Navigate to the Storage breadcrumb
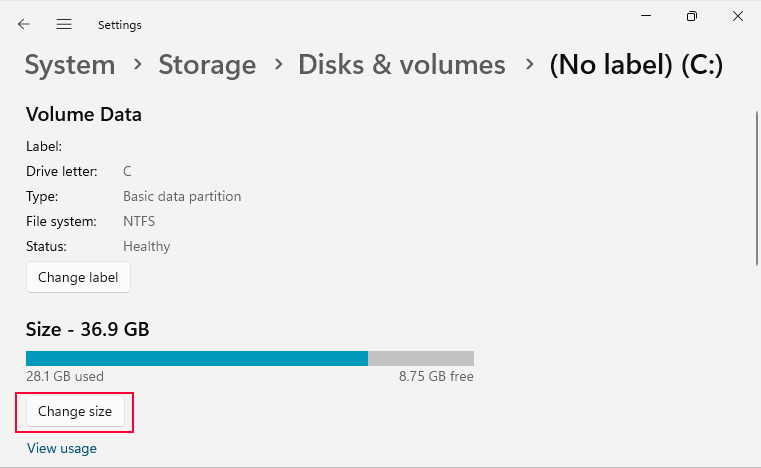Viewport: 761px width, 468px height. coord(207,65)
